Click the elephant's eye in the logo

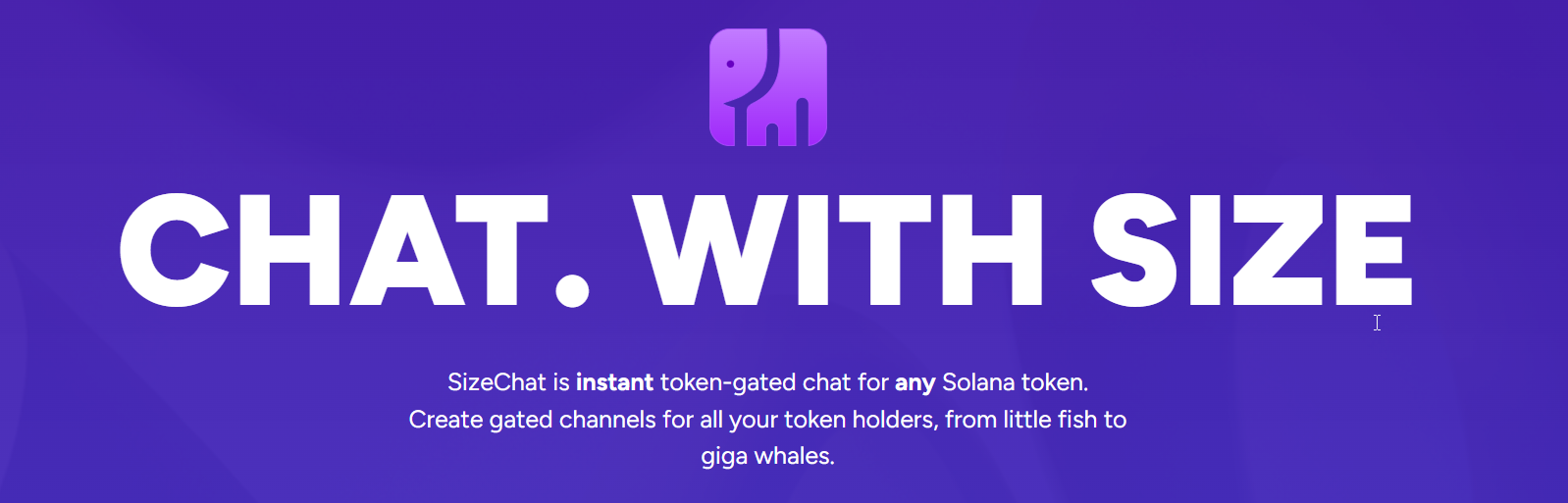coord(730,64)
